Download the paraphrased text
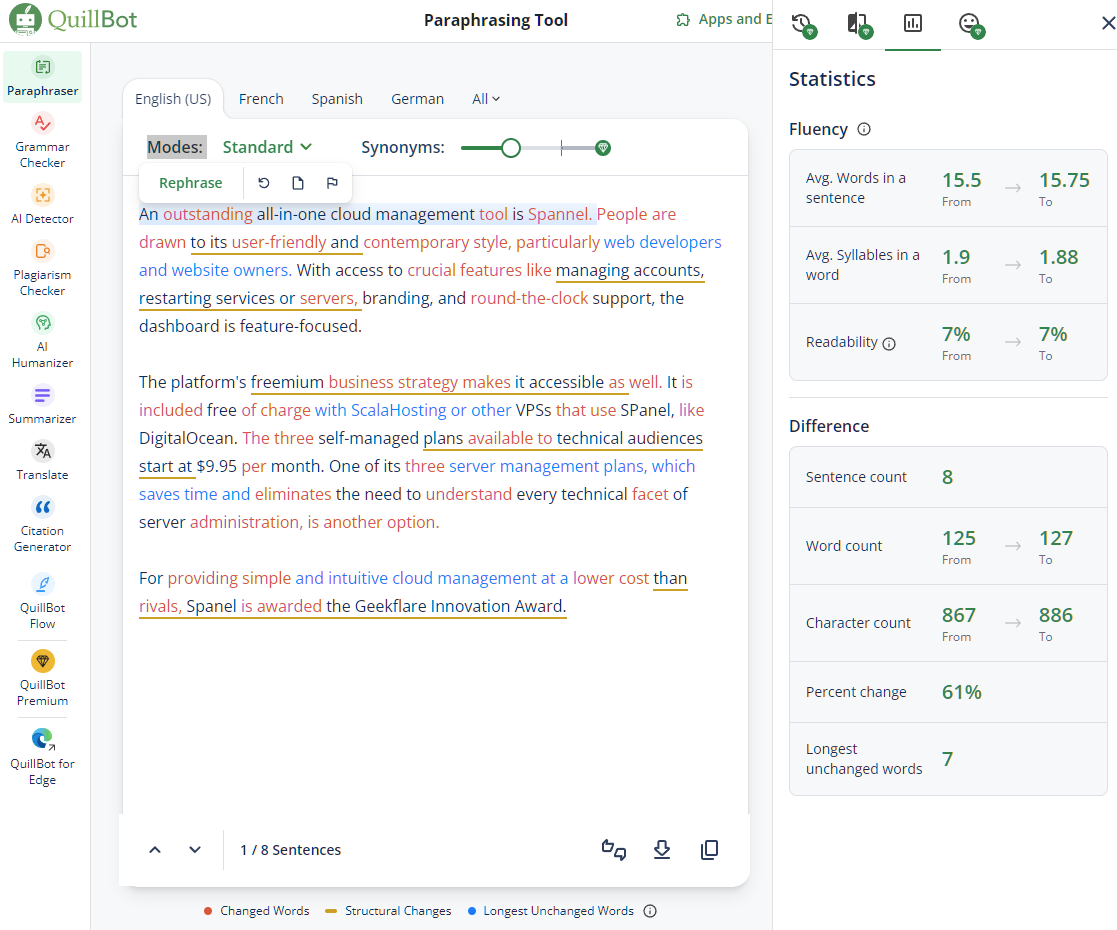 662,849
